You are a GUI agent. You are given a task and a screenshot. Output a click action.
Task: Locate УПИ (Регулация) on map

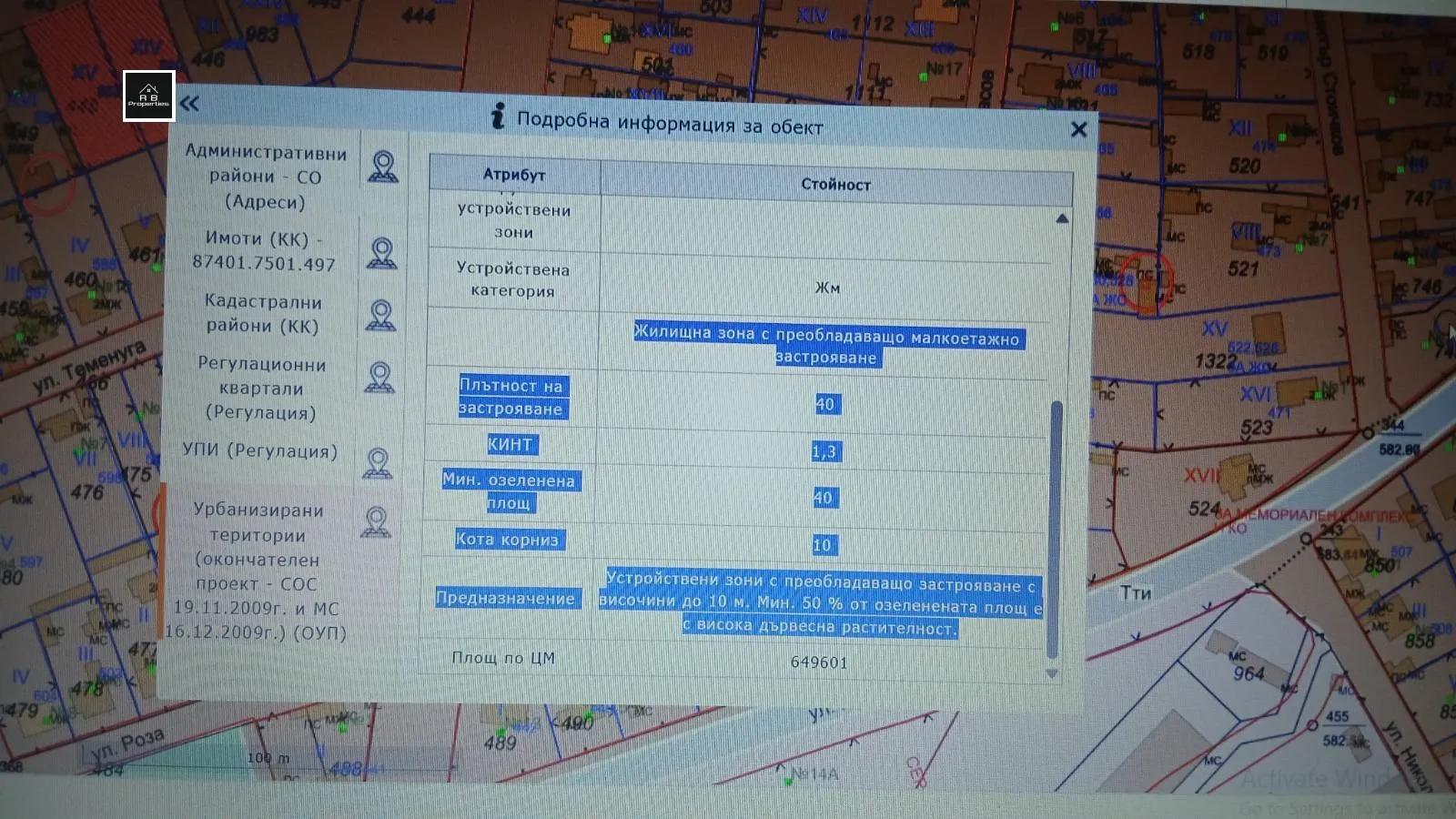click(x=378, y=463)
